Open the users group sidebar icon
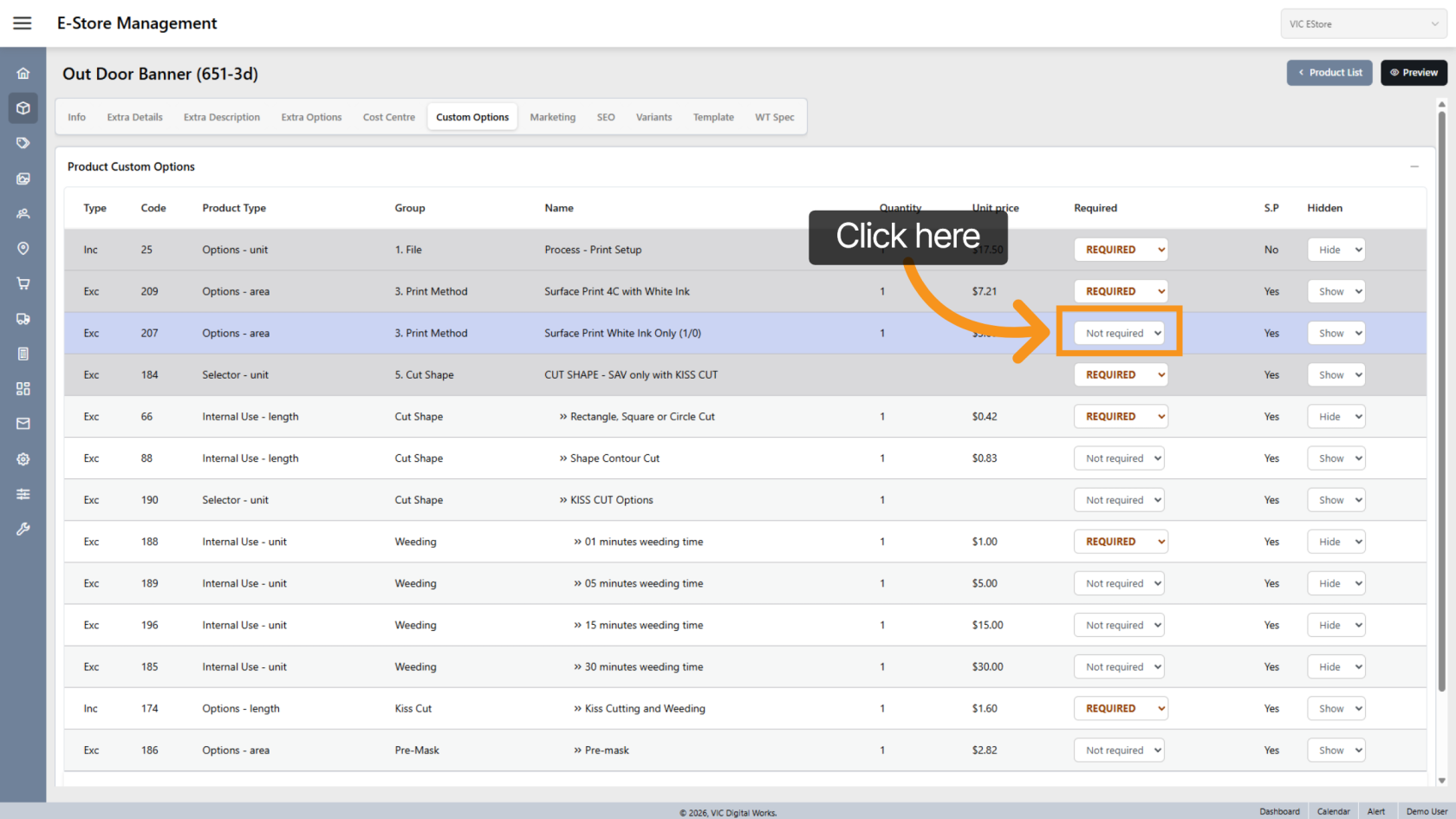 tap(23, 213)
